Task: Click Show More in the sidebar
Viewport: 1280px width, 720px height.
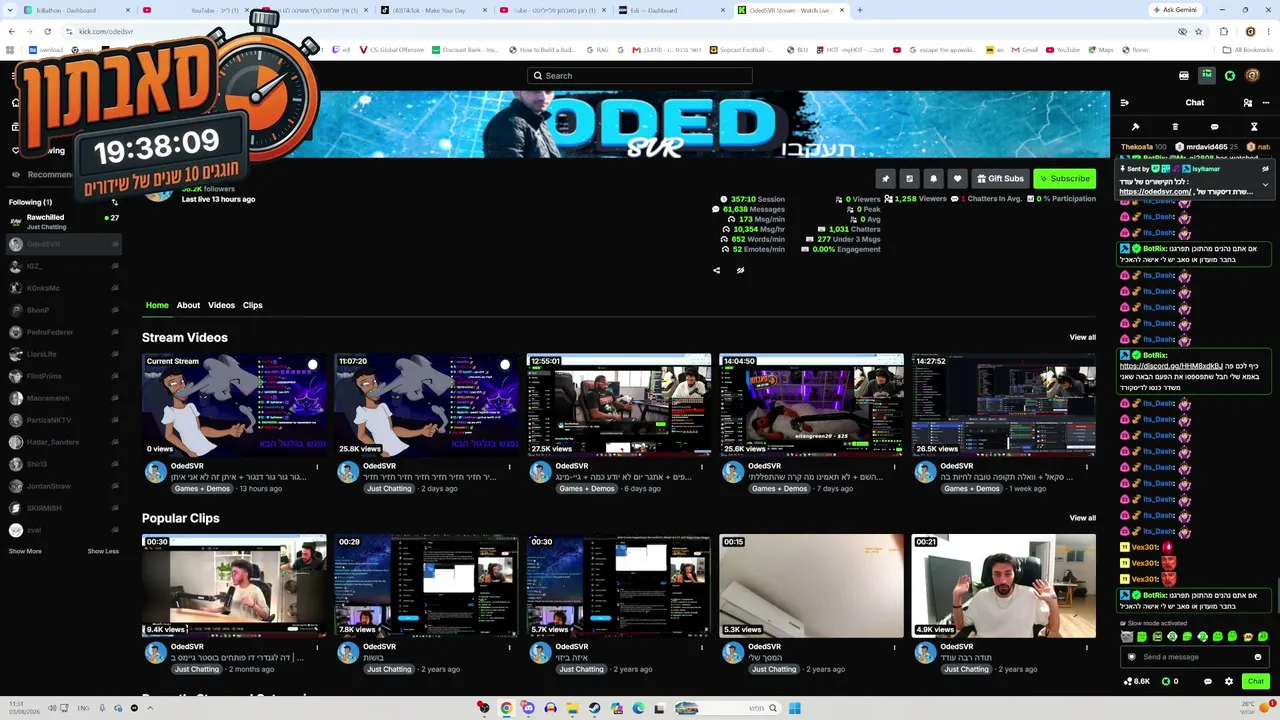Action: (25, 551)
